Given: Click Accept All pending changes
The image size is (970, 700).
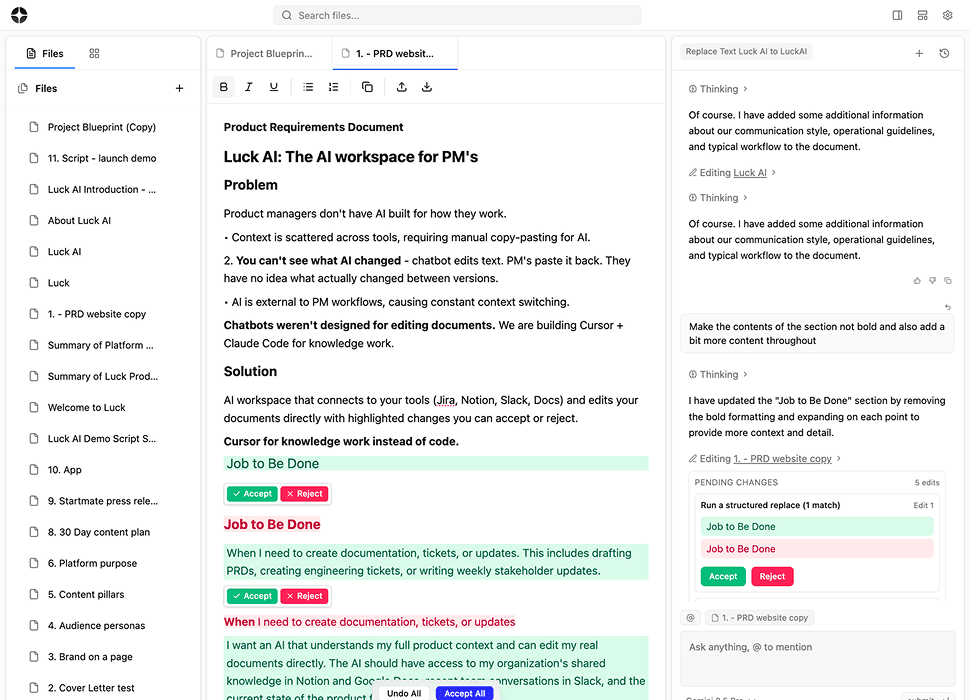Looking at the screenshot, I should click(x=464, y=693).
